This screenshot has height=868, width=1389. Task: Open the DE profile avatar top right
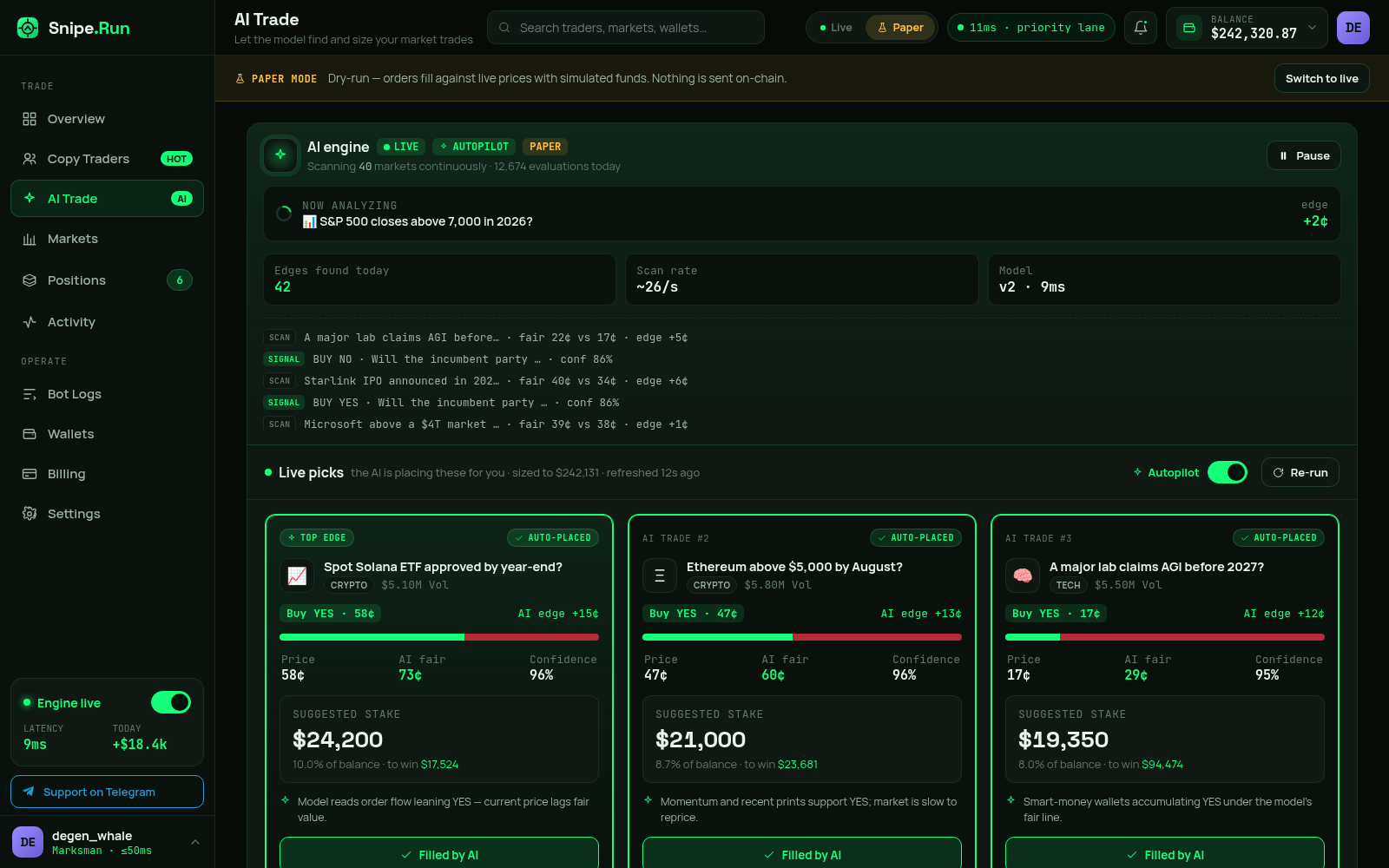[1353, 28]
